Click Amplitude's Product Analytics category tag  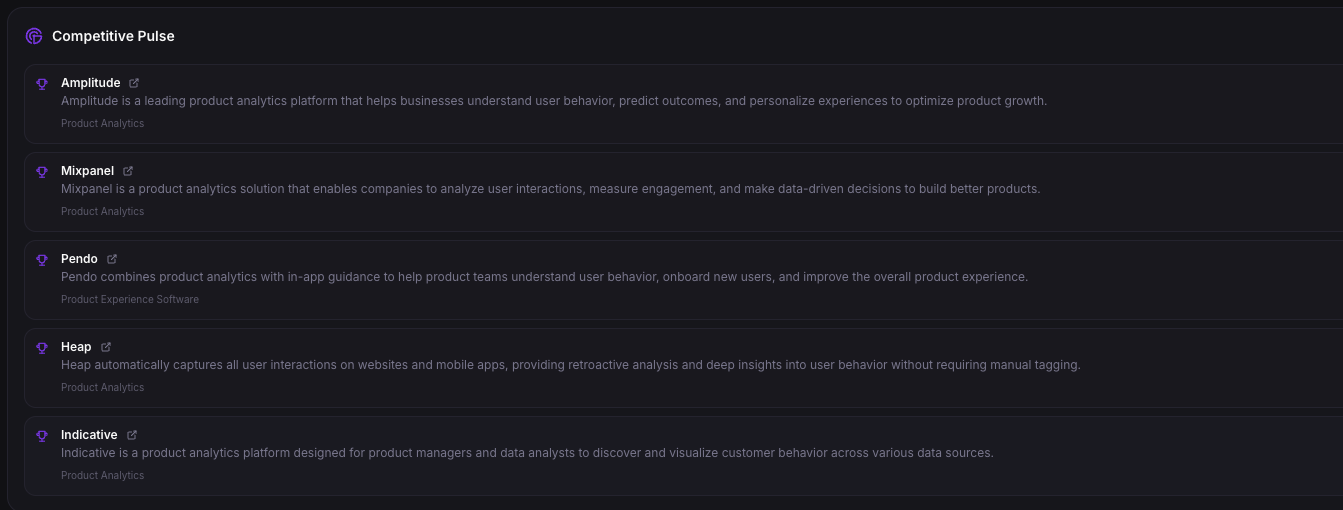click(102, 124)
